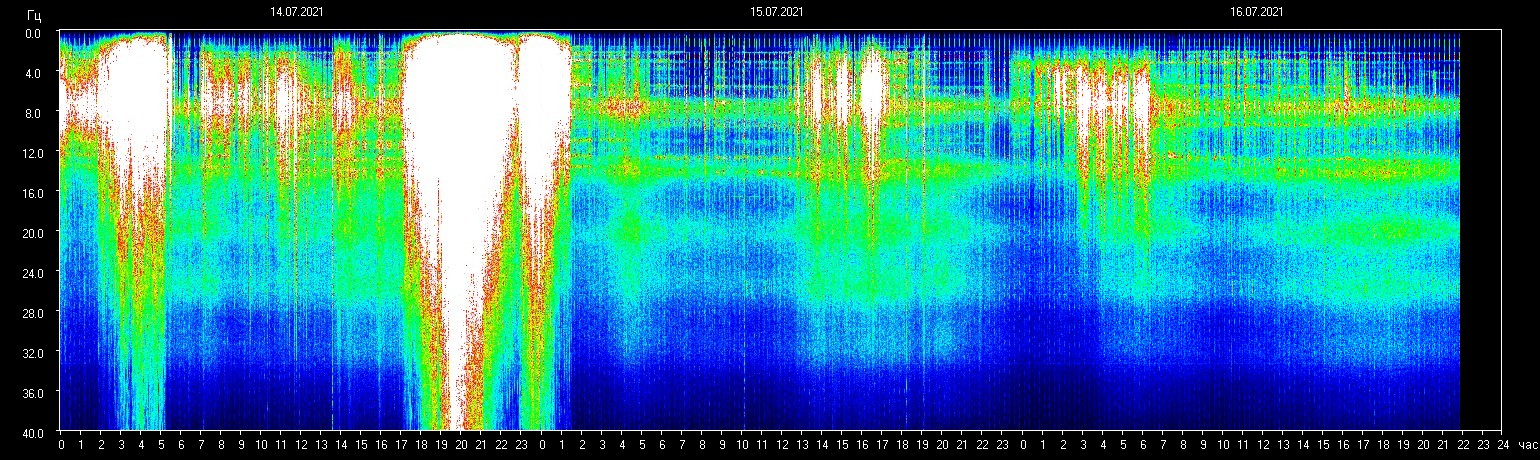This screenshot has height=460, width=1540.
Task: Click the 4.0 frequency axis label
Action: [x=33, y=73]
